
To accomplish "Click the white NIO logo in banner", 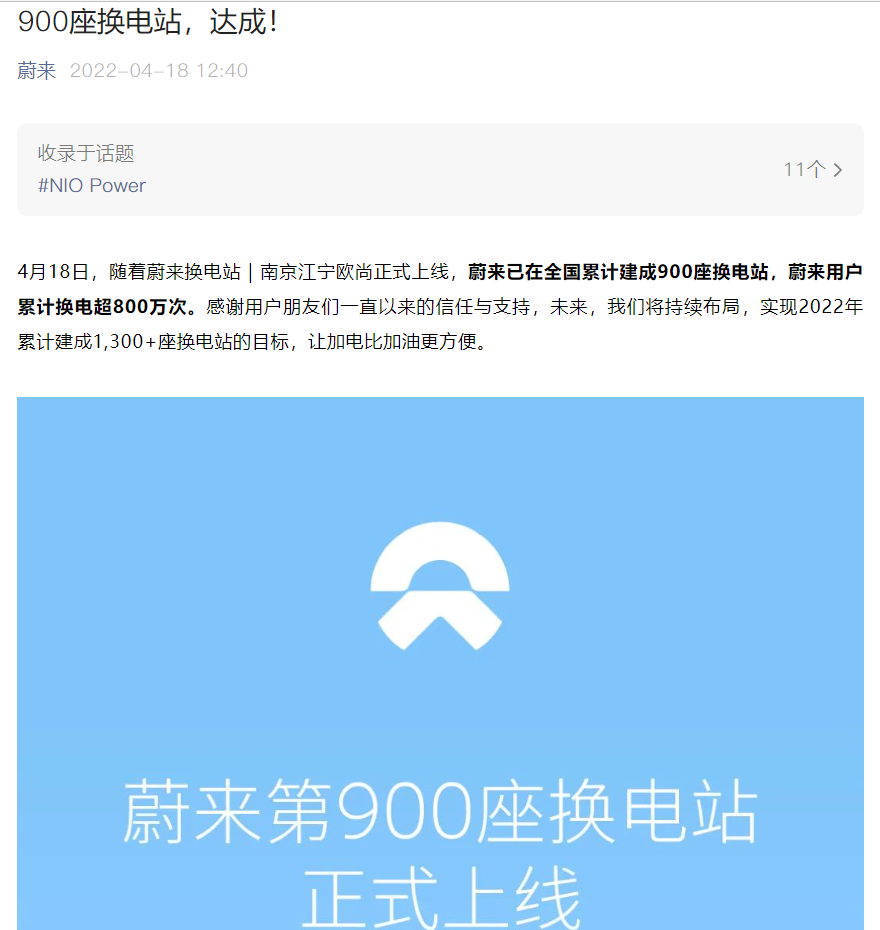I will pos(440,586).
